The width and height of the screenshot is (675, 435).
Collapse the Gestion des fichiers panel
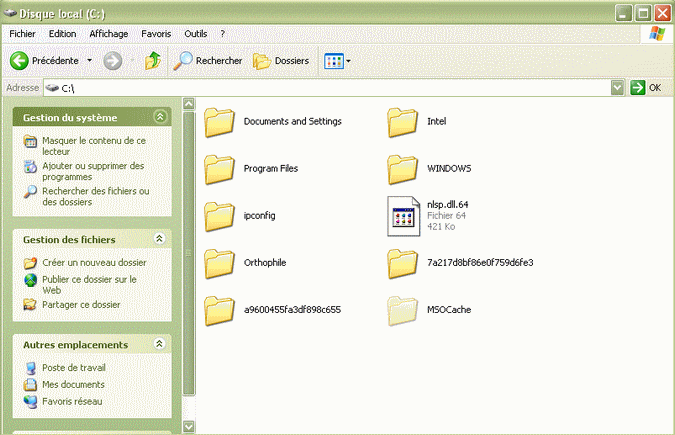(x=159, y=239)
